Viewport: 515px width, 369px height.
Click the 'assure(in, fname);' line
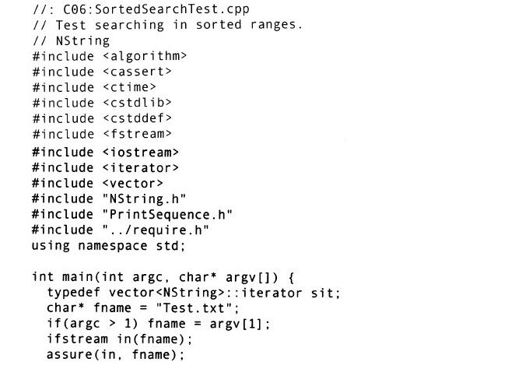click(x=115, y=355)
